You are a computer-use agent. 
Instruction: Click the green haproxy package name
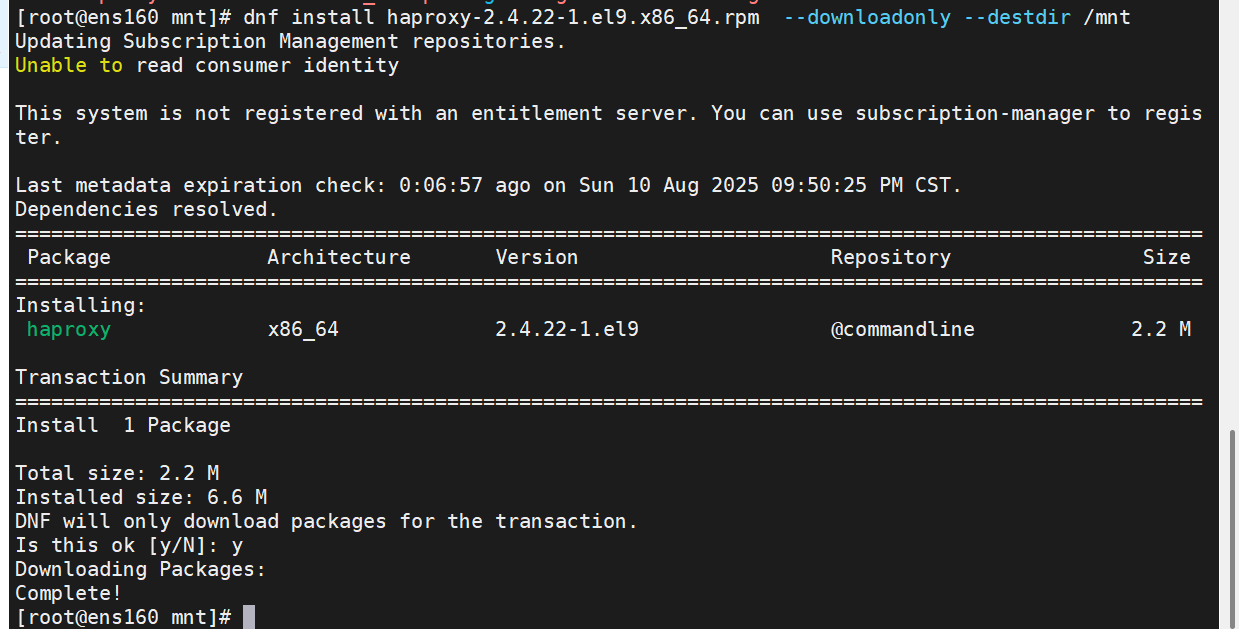(69, 329)
